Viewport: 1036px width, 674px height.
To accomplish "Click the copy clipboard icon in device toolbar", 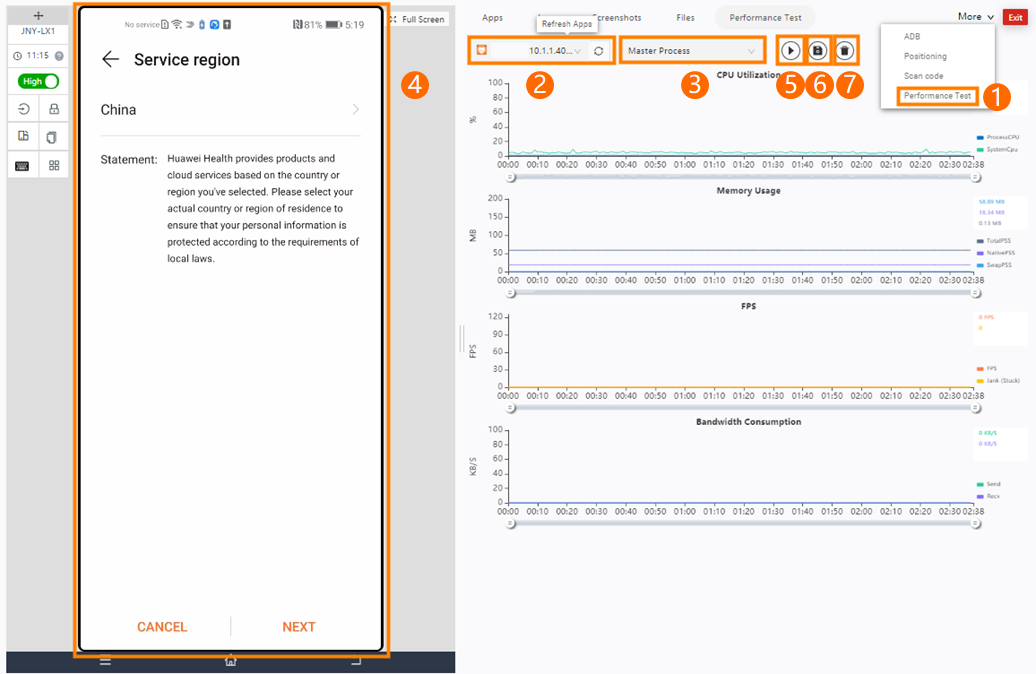I will click(x=52, y=137).
